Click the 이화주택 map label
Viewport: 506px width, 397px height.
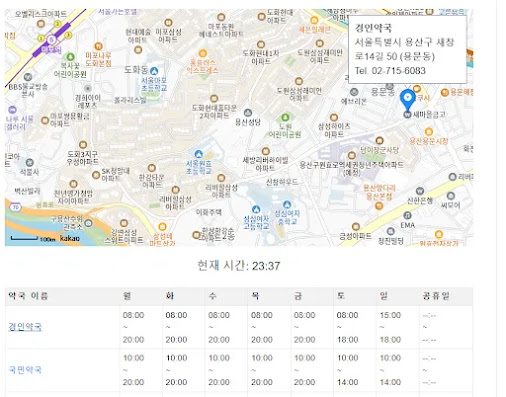(x=208, y=212)
